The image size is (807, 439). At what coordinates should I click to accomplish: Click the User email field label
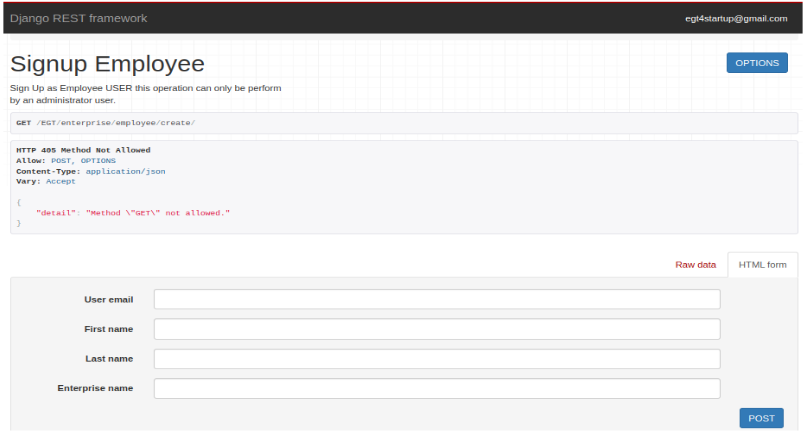click(109, 300)
